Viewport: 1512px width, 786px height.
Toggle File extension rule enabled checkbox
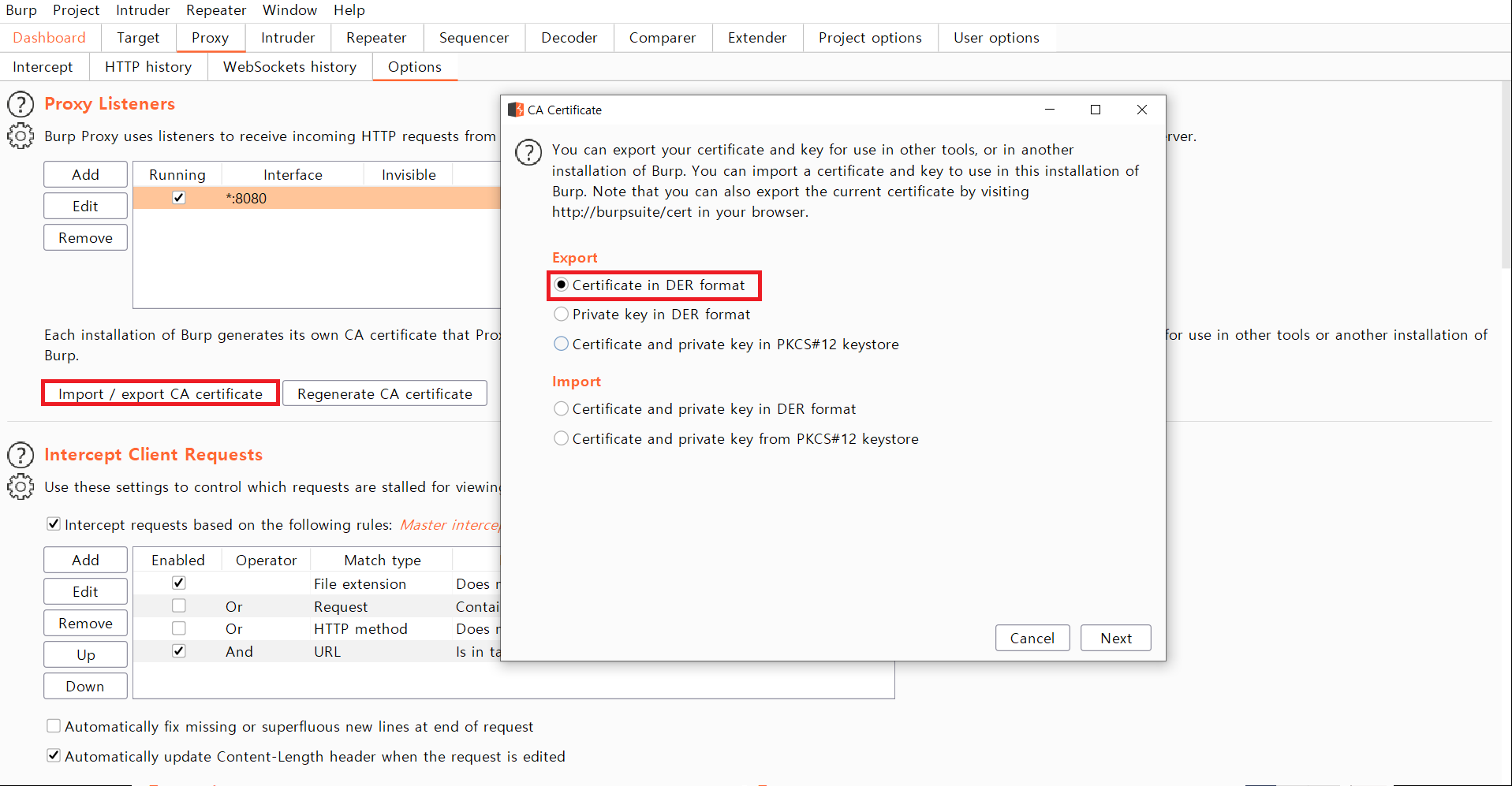pos(179,583)
